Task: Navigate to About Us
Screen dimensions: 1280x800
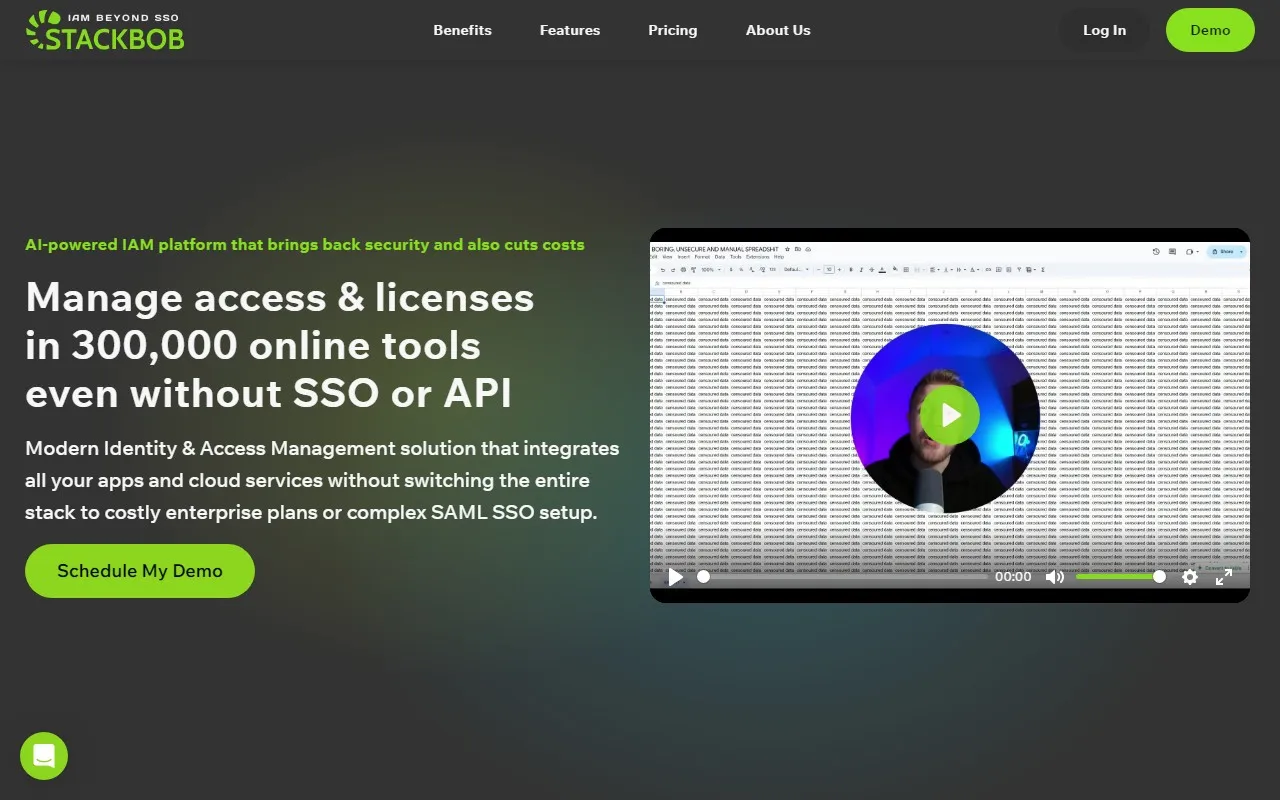Action: point(778,30)
